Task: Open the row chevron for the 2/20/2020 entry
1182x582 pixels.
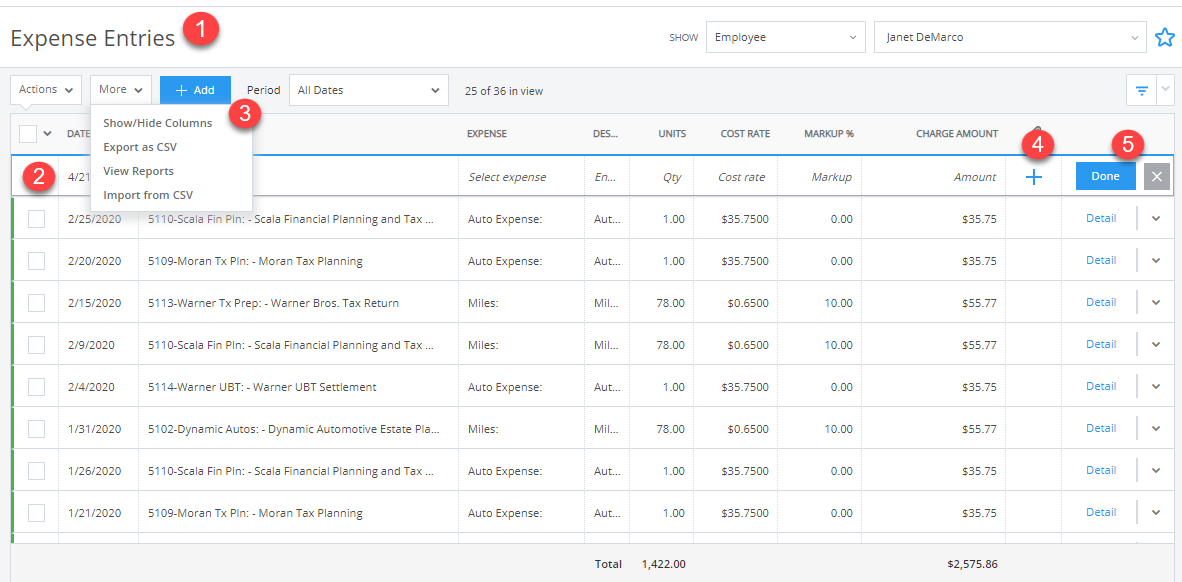Action: point(1156,261)
